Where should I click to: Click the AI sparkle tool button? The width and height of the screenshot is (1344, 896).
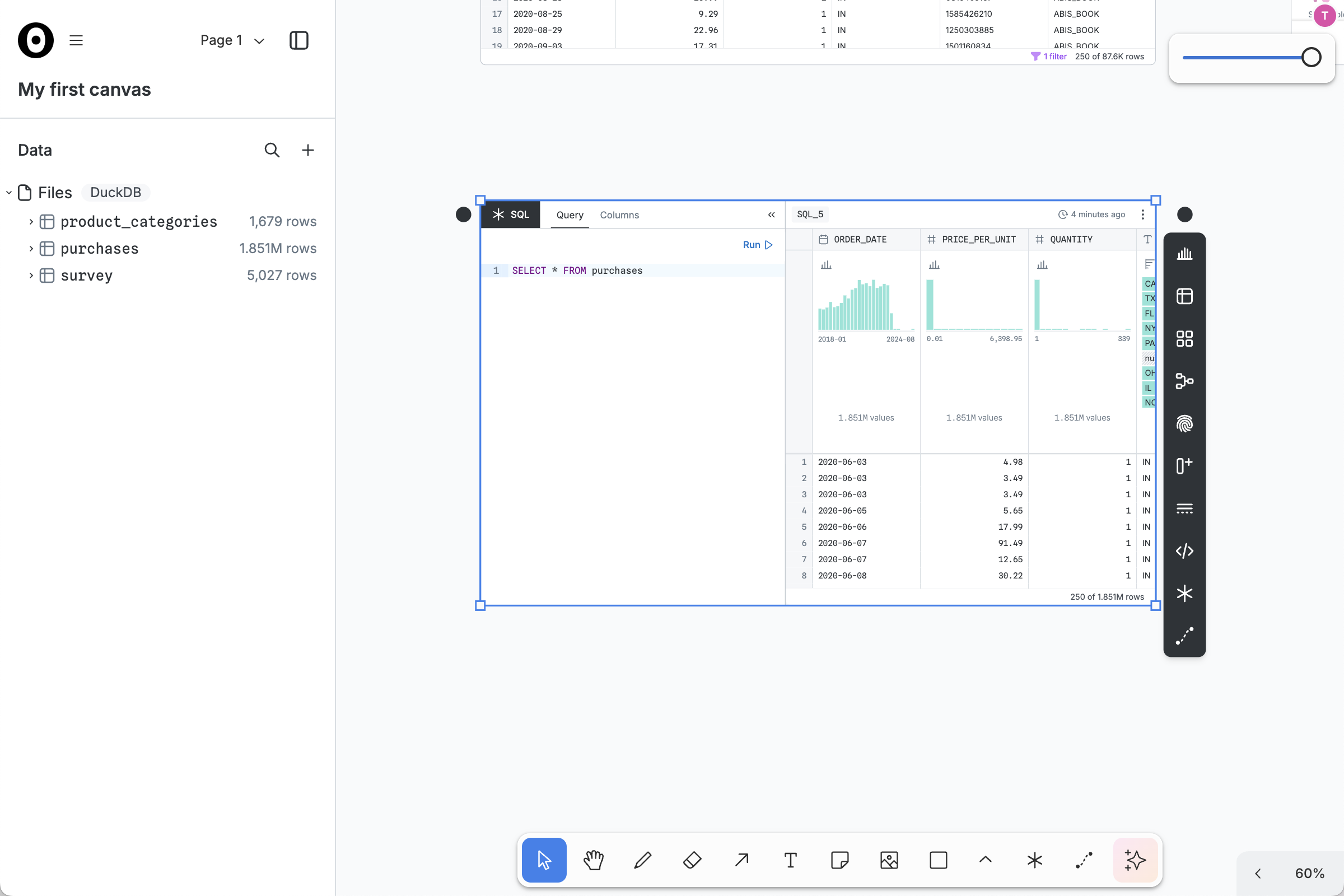click(x=1135, y=860)
